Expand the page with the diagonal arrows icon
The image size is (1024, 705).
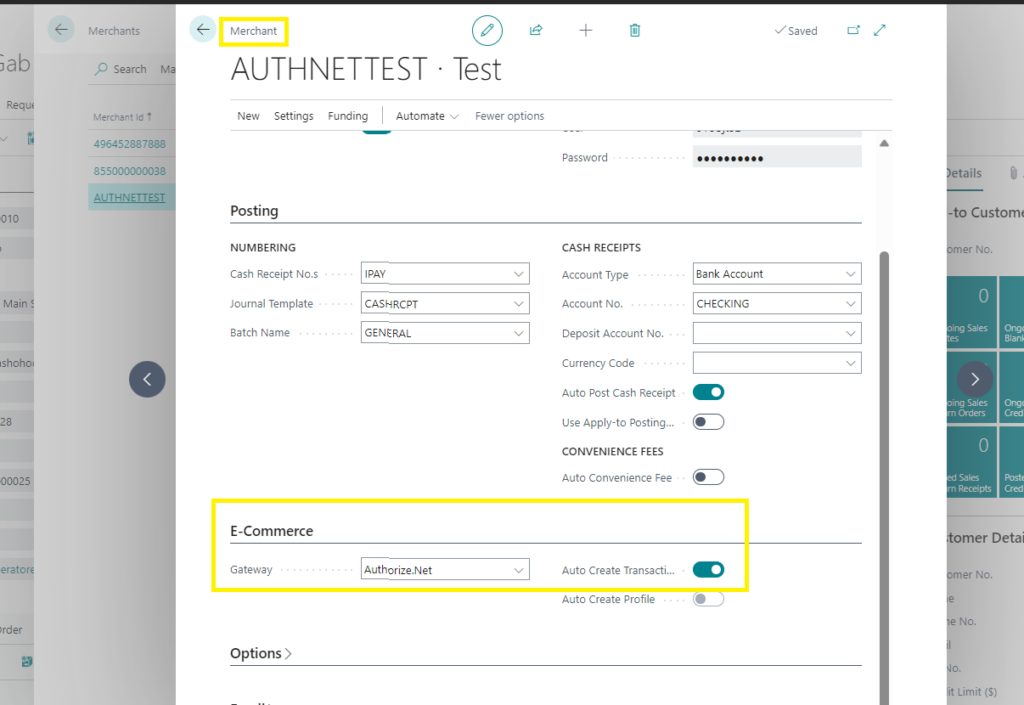tap(880, 30)
